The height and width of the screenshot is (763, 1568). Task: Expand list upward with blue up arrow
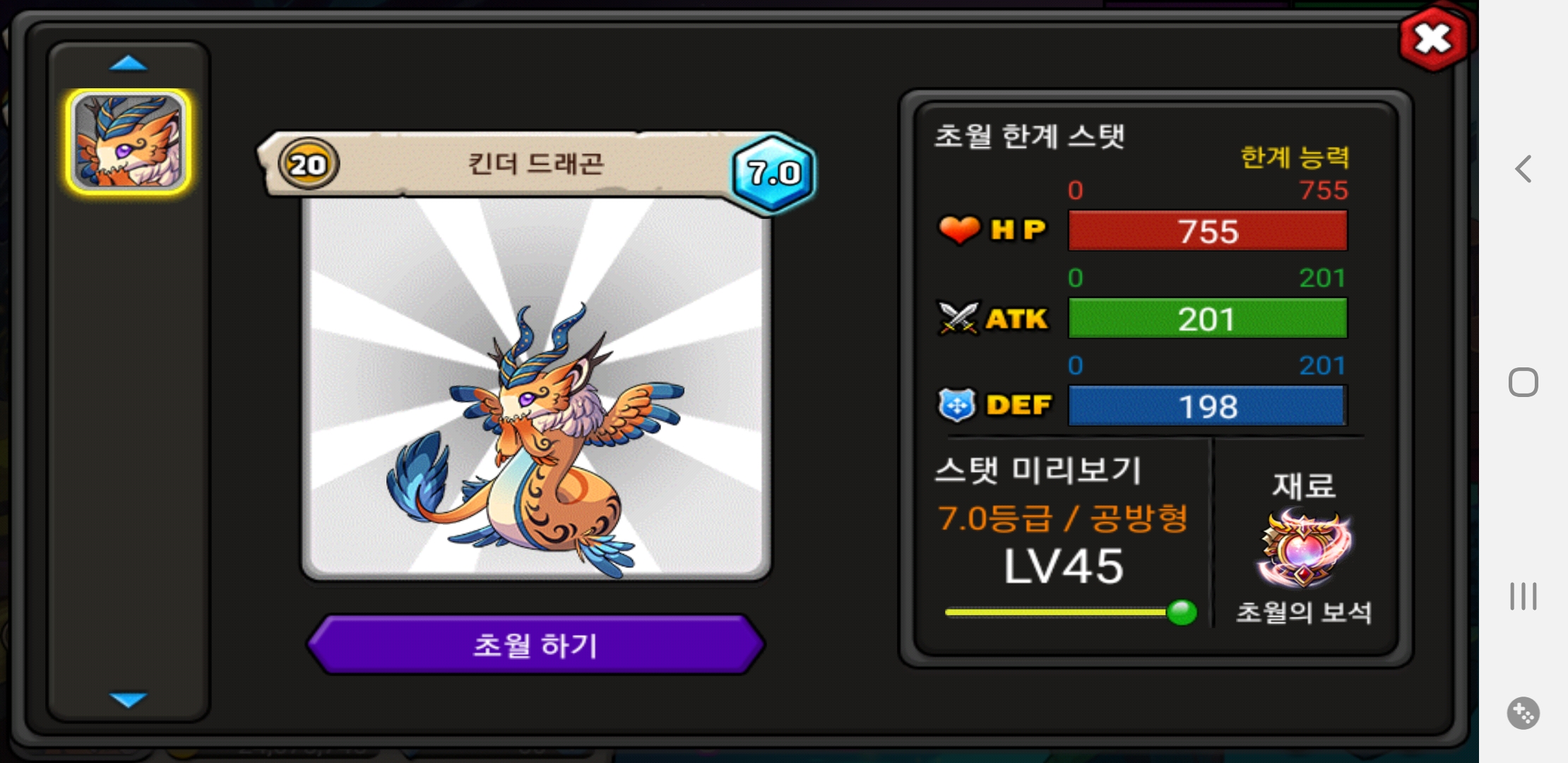129,64
